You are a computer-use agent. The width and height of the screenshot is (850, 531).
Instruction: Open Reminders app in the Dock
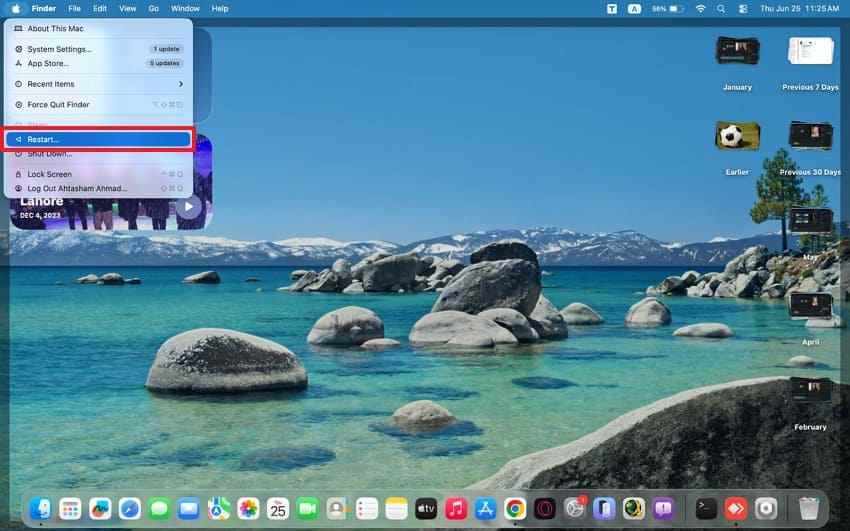coord(367,509)
